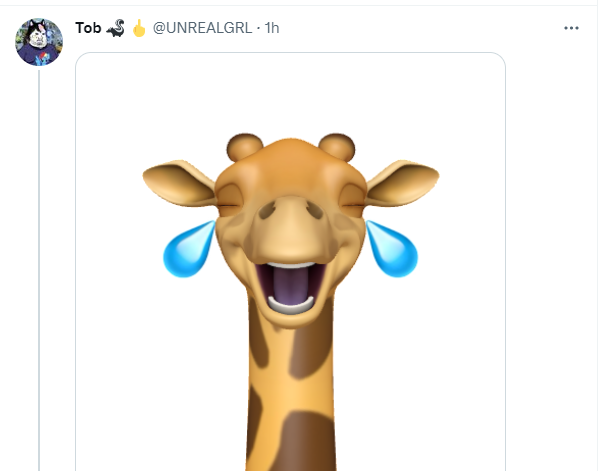Click the giraffe's right horn
This screenshot has width=599, height=471.
[x=337, y=147]
